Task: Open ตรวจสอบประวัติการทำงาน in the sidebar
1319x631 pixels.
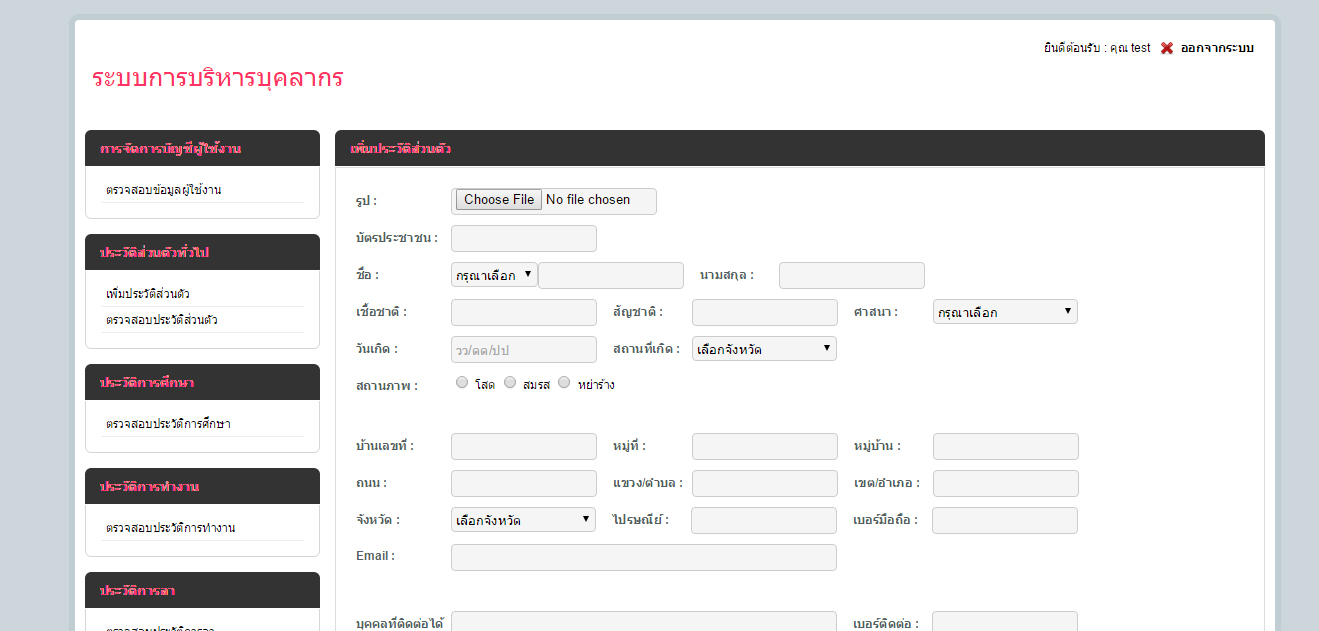Action: pos(171,528)
